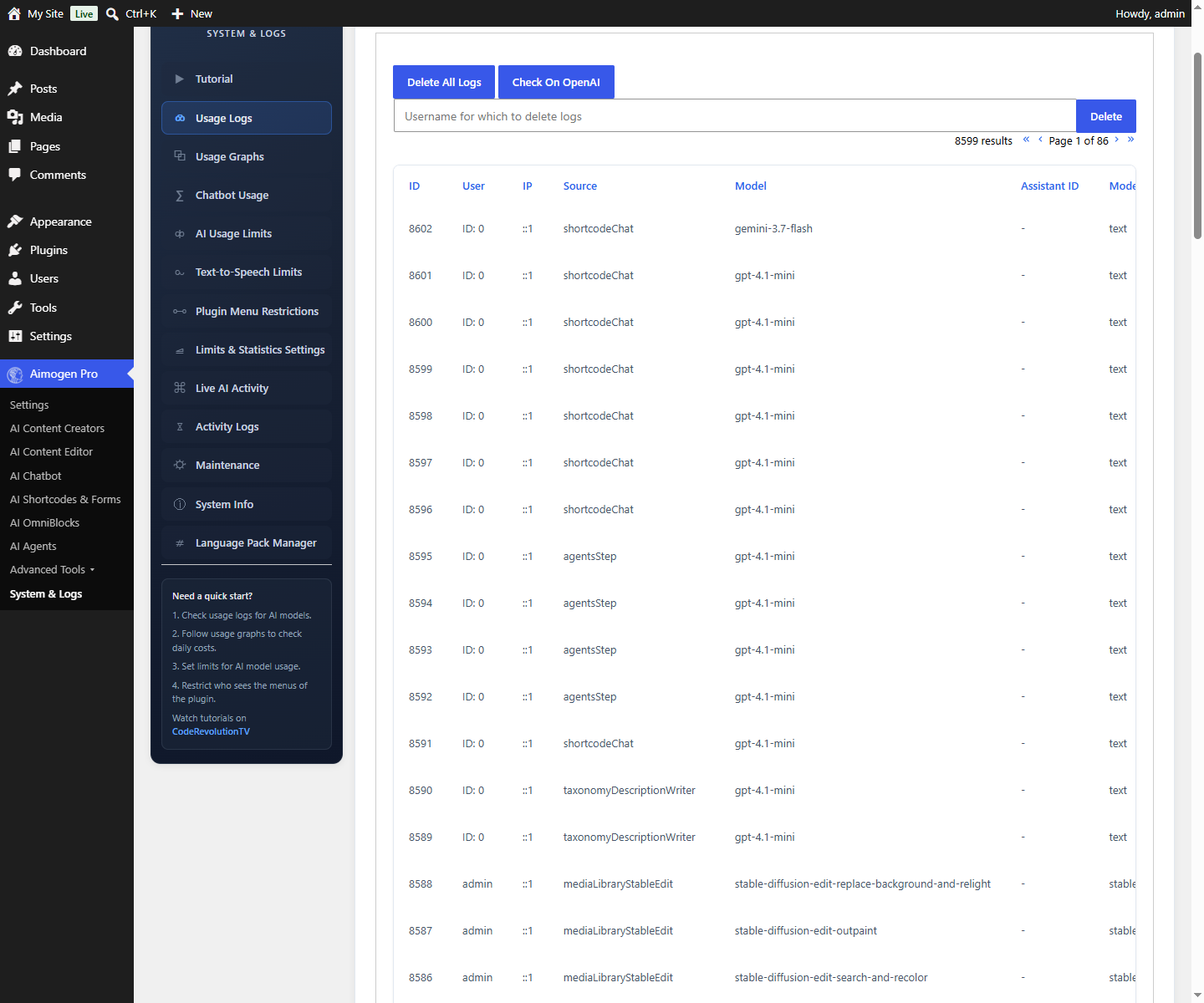
Task: Go to the next results page
Action: 1116,140
